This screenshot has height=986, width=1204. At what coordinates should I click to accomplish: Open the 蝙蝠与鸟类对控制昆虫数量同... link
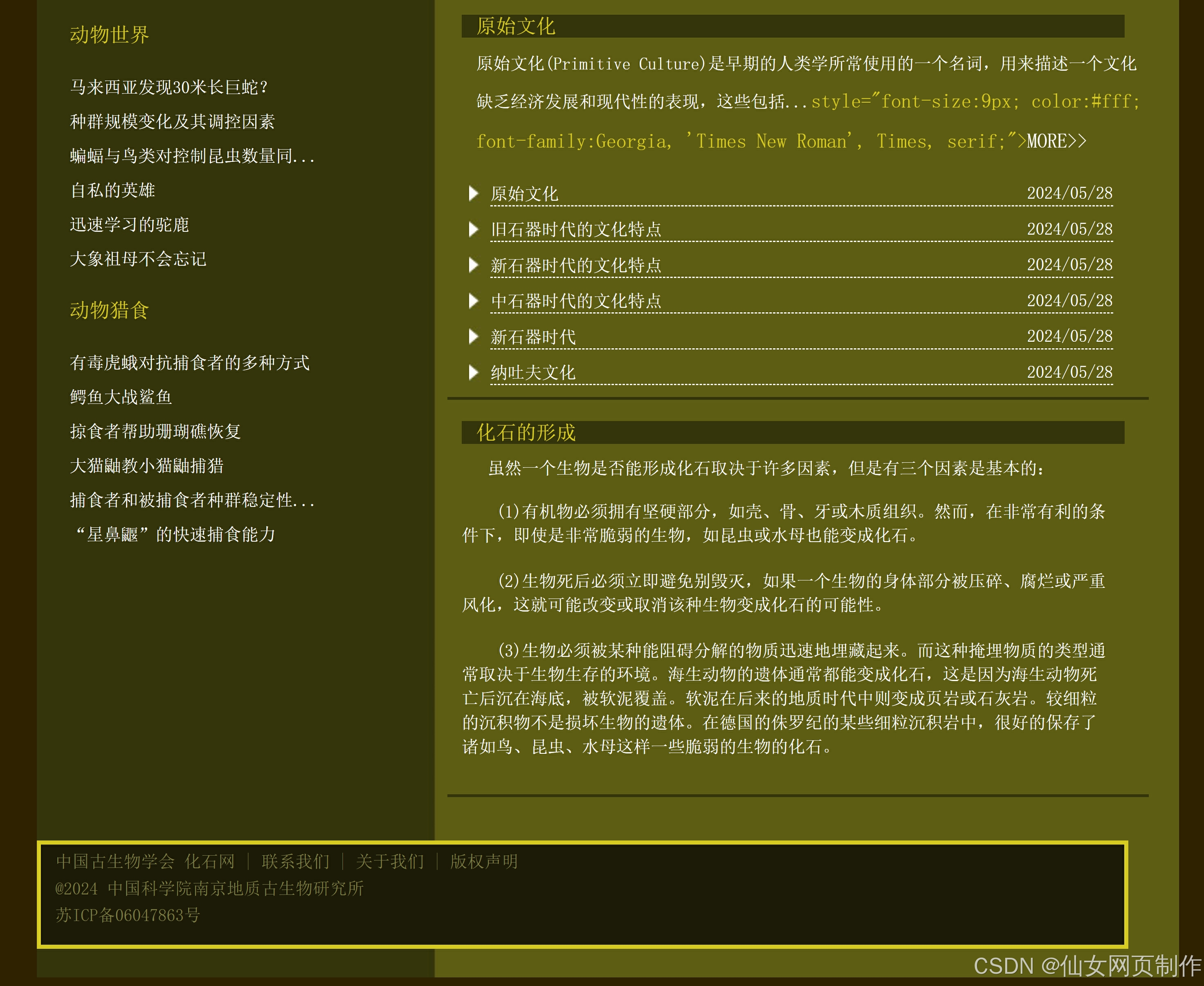(x=192, y=156)
